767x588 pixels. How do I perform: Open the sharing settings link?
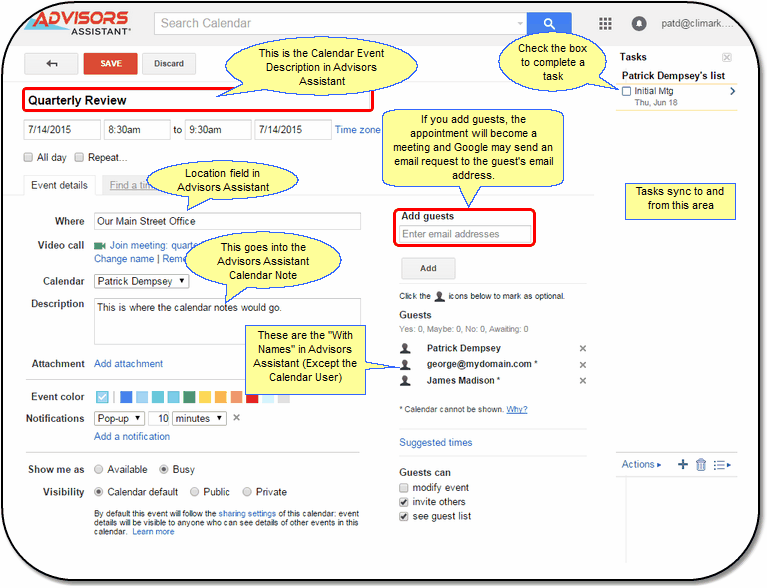247,513
